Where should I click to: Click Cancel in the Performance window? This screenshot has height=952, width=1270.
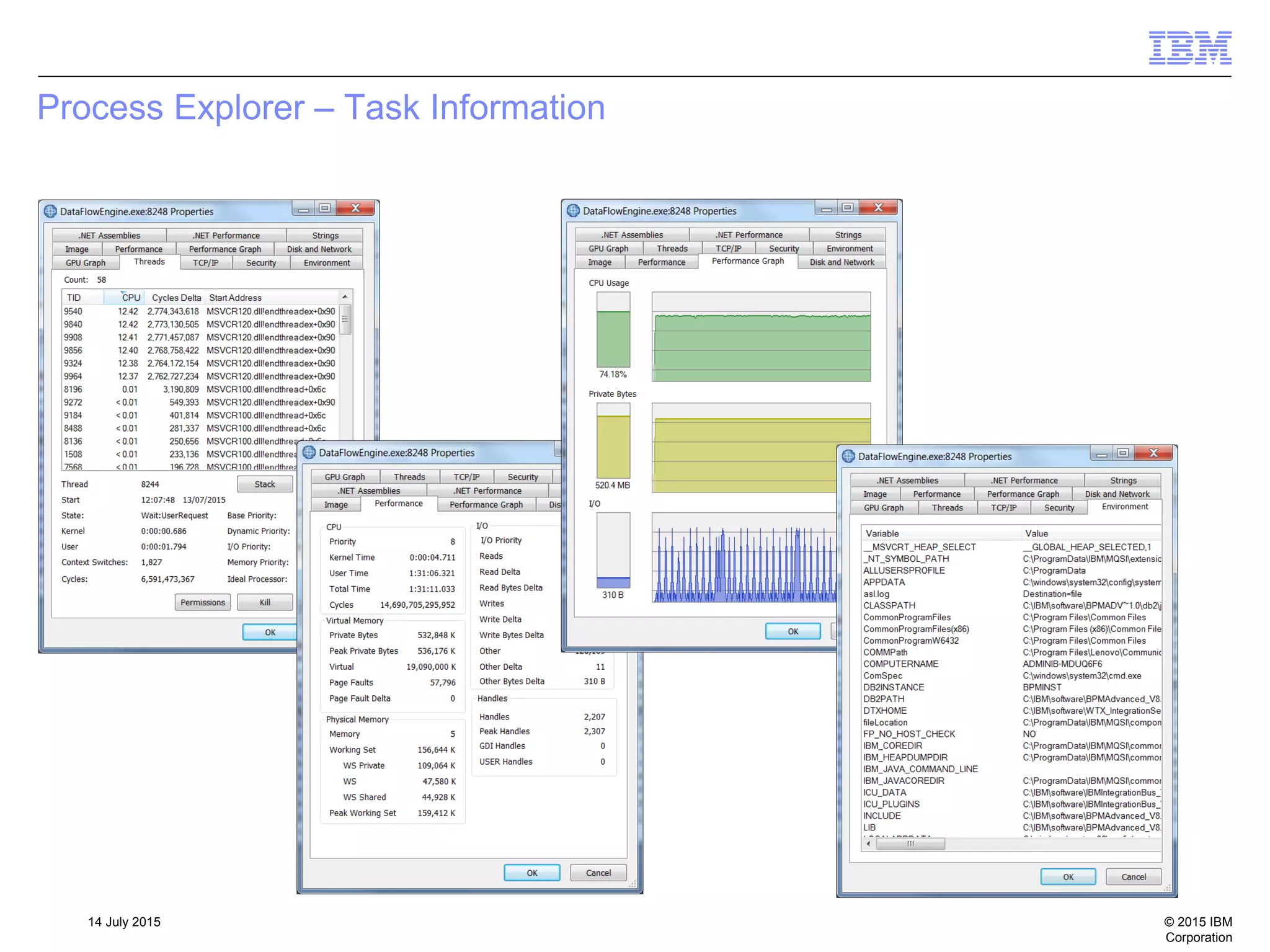coord(598,873)
